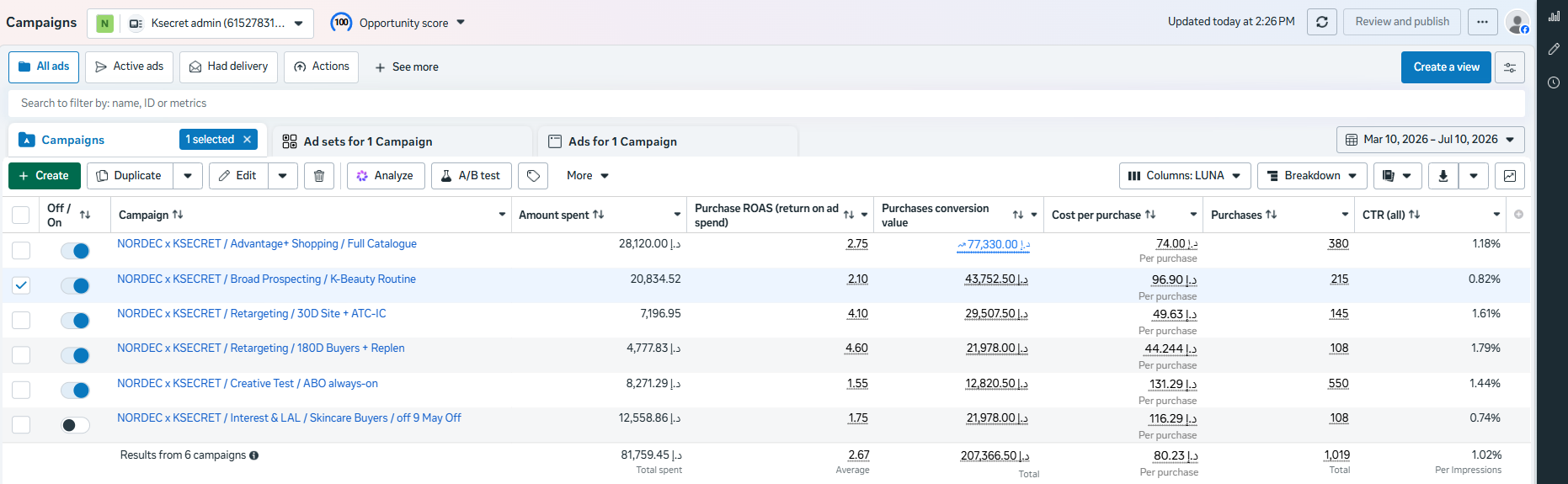Expand the More actions dropdown
The height and width of the screenshot is (484, 1568).
pos(588,176)
